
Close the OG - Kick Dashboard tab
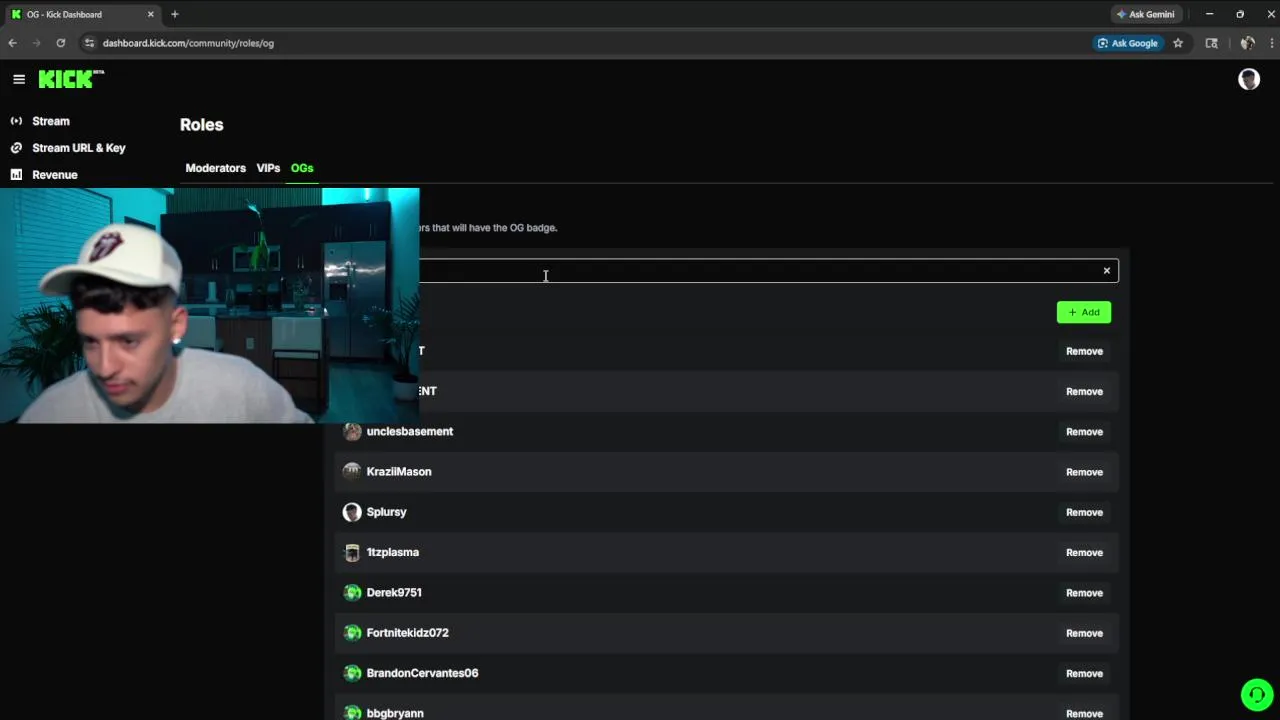151,14
